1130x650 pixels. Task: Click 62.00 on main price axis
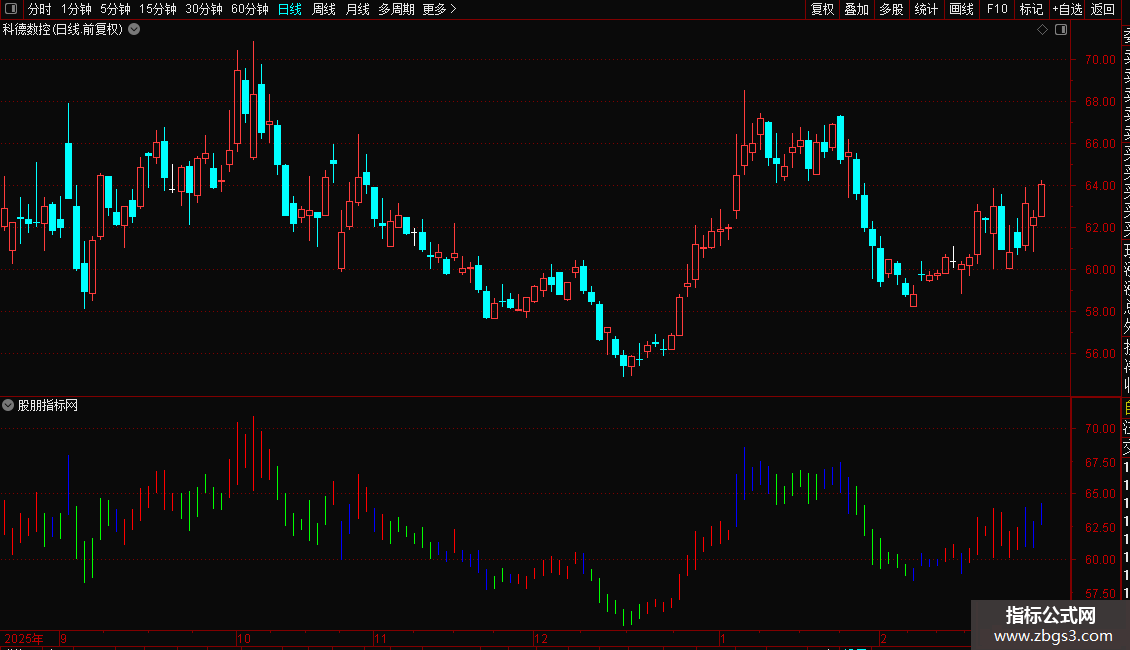[1100, 228]
